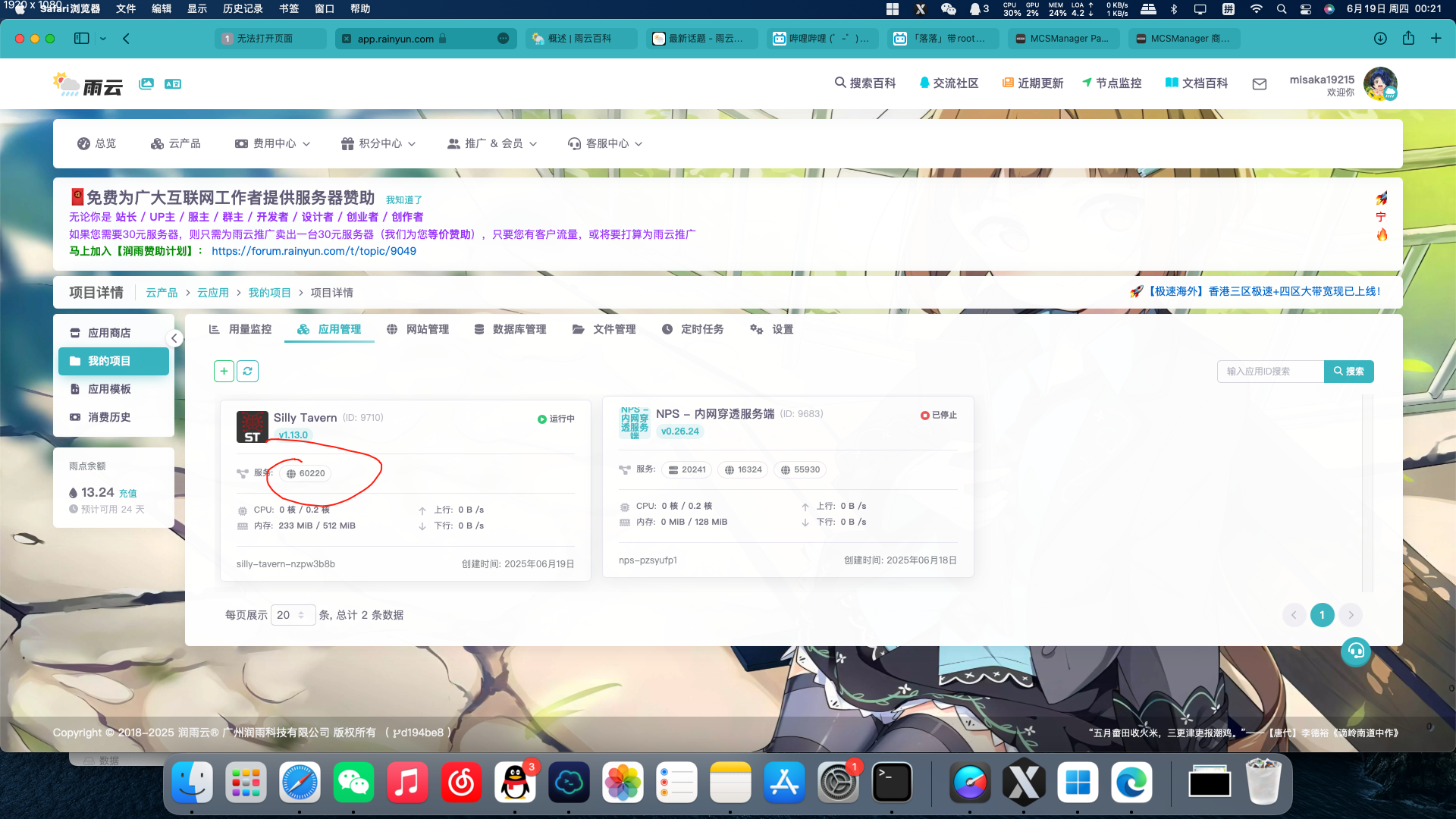Click the Silly Tavern app icon
1456x819 pixels.
click(253, 426)
